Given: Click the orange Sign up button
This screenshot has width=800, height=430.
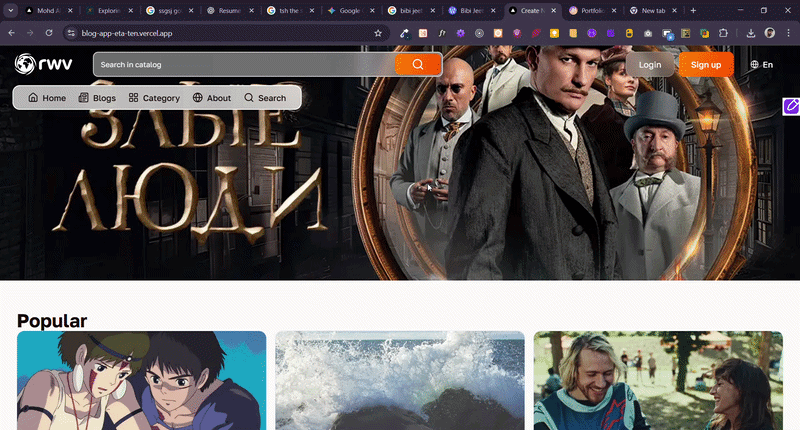Looking at the screenshot, I should pos(706,65).
